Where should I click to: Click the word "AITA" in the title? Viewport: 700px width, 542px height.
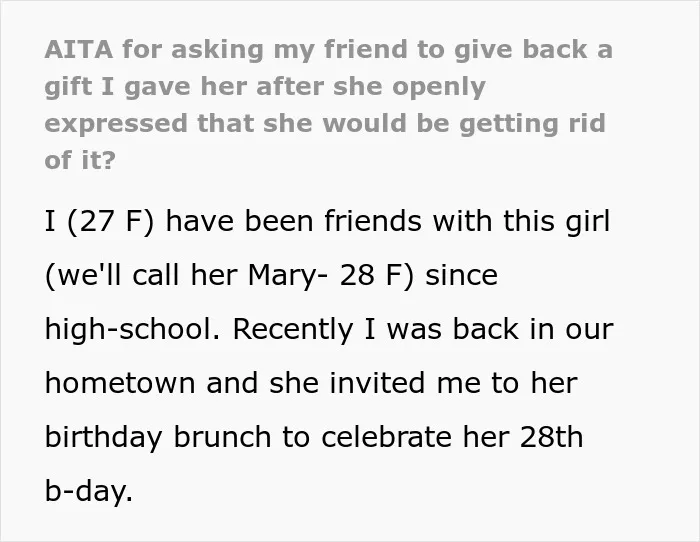(x=79, y=49)
